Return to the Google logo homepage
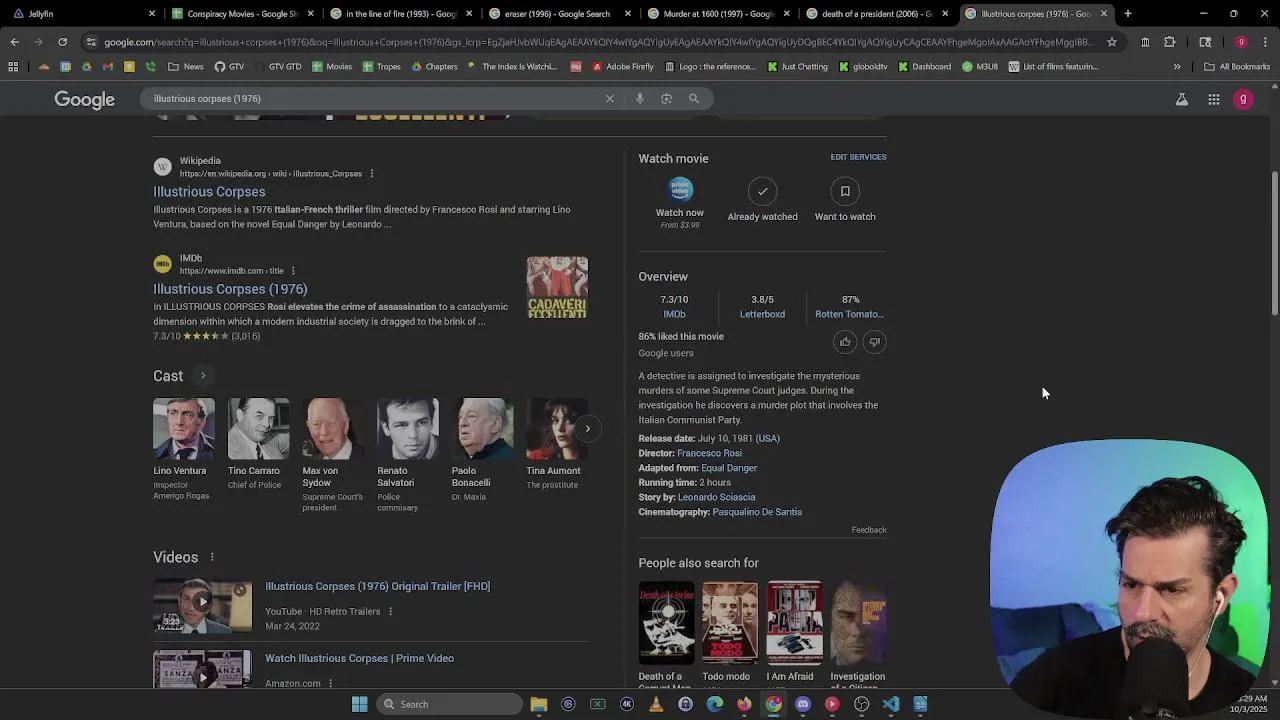 click(85, 100)
